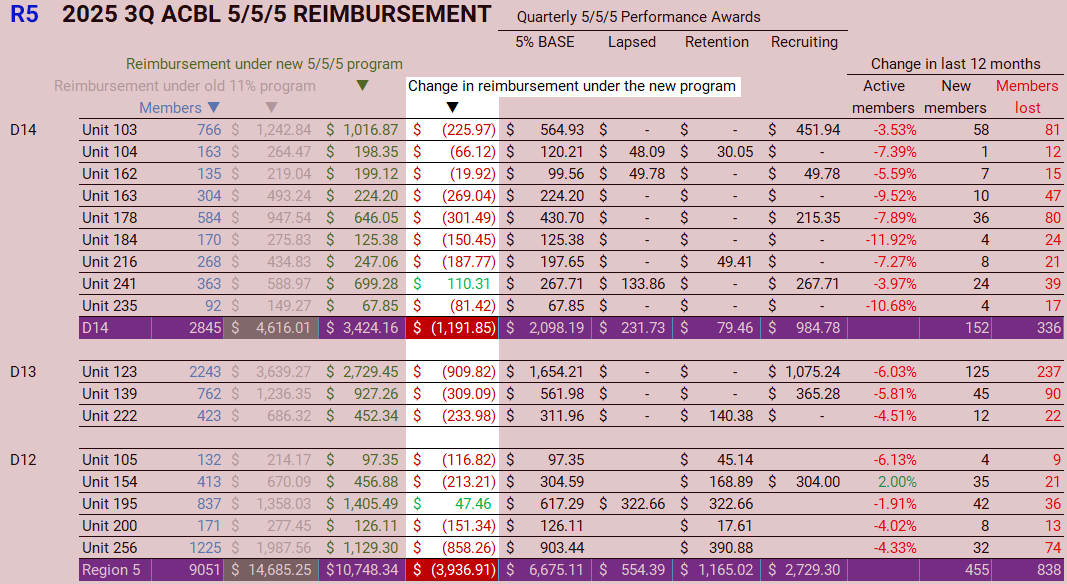Select the purple Region 5 total label

click(111, 570)
